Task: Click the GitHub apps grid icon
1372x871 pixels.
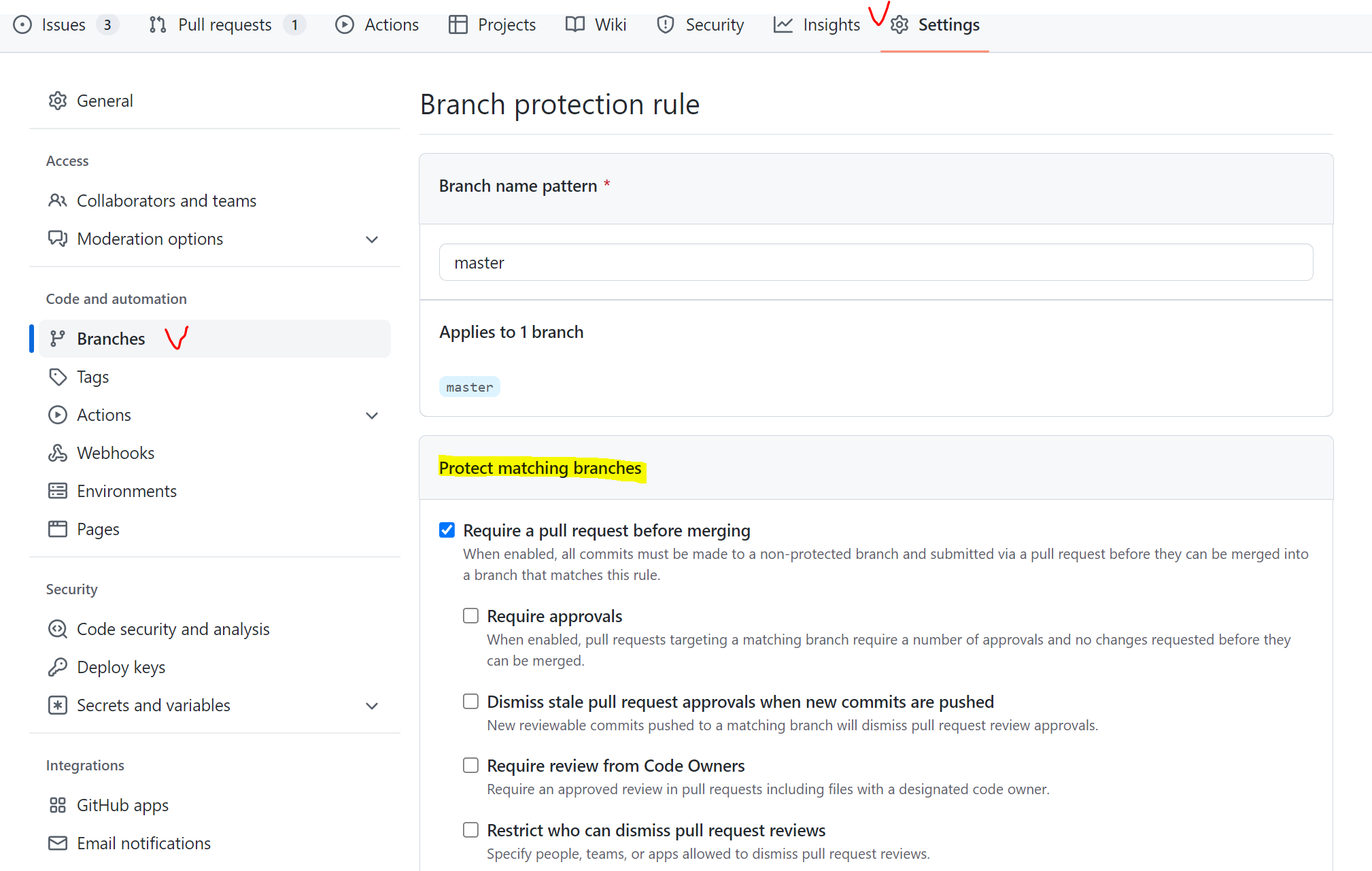Action: click(x=58, y=805)
